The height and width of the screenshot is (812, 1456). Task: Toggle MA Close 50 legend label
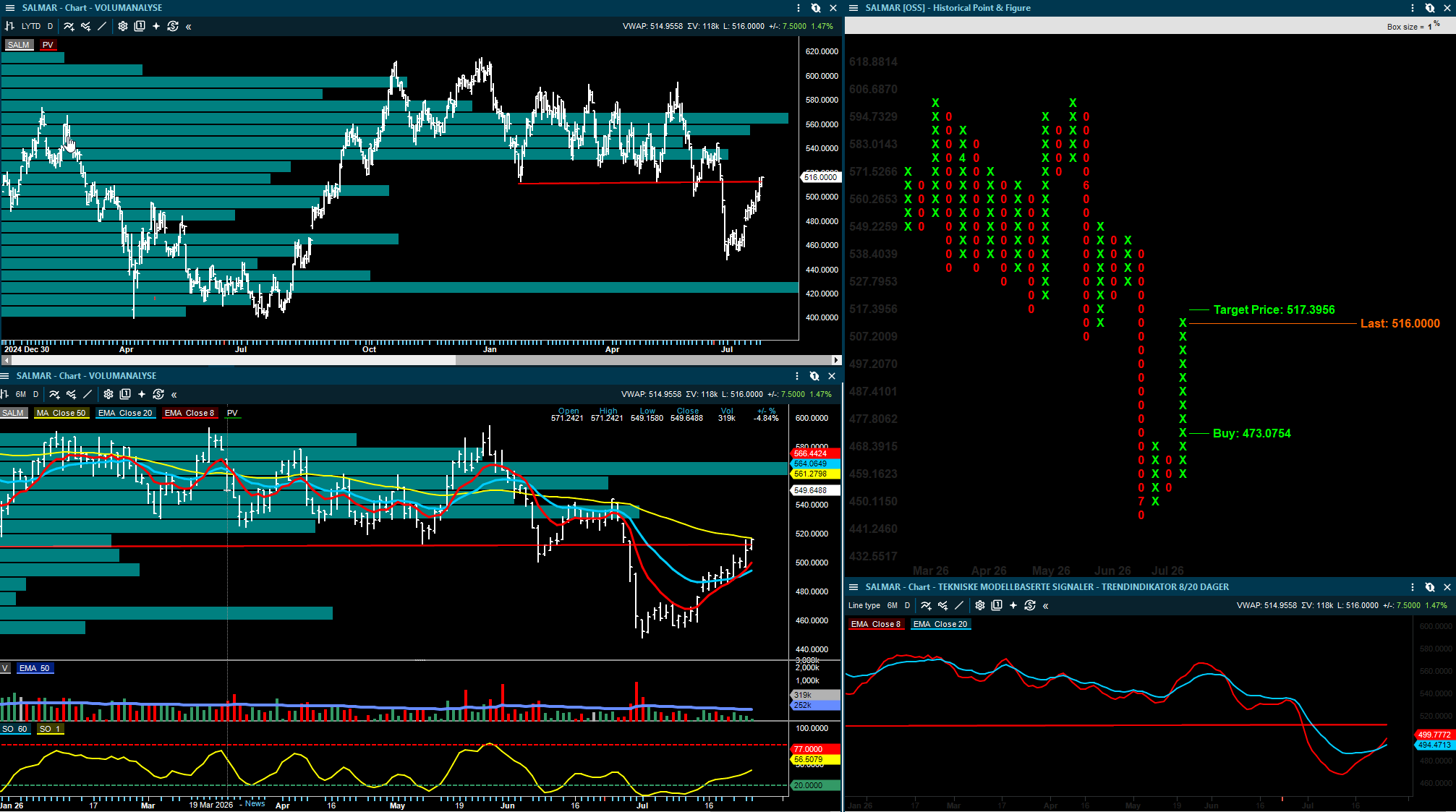61,413
